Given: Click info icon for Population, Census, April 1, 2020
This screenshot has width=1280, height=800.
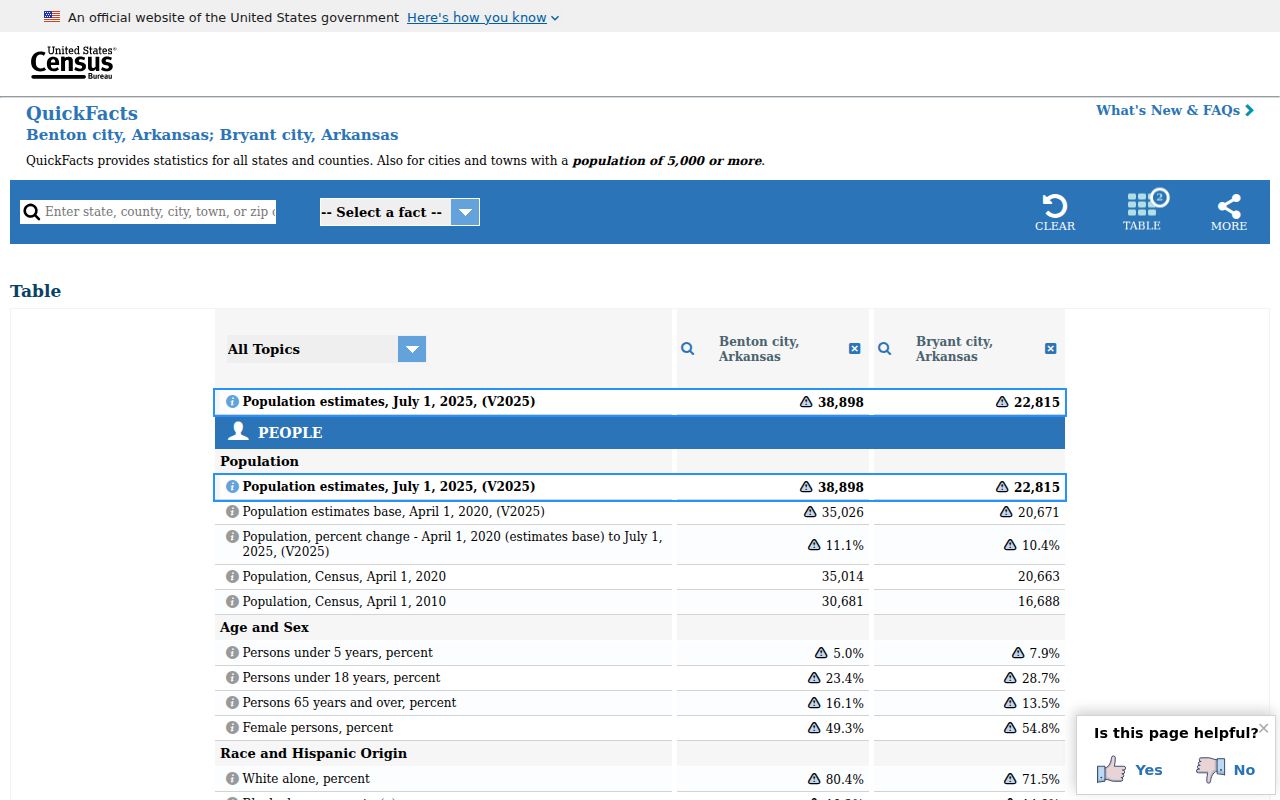Looking at the screenshot, I should 232,577.
